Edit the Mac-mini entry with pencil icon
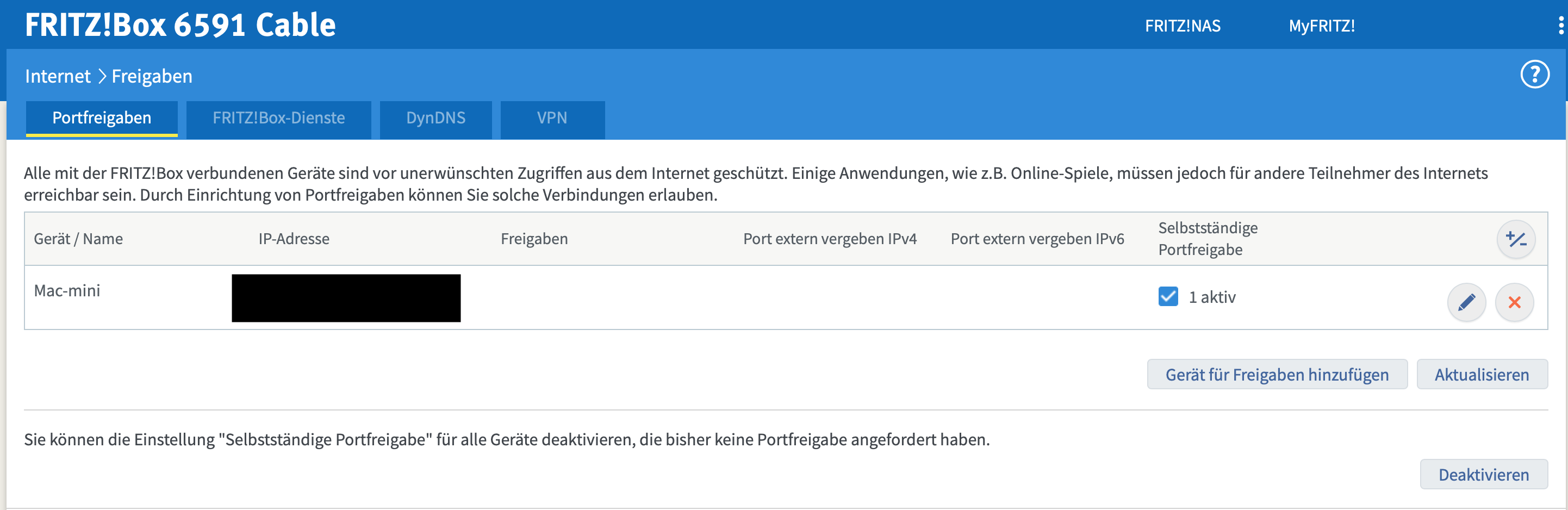 coord(1466,302)
